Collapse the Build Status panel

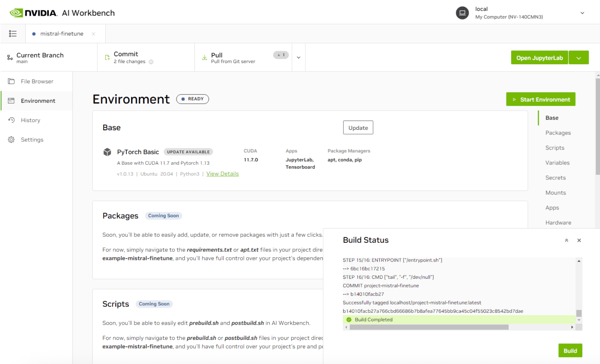566,240
